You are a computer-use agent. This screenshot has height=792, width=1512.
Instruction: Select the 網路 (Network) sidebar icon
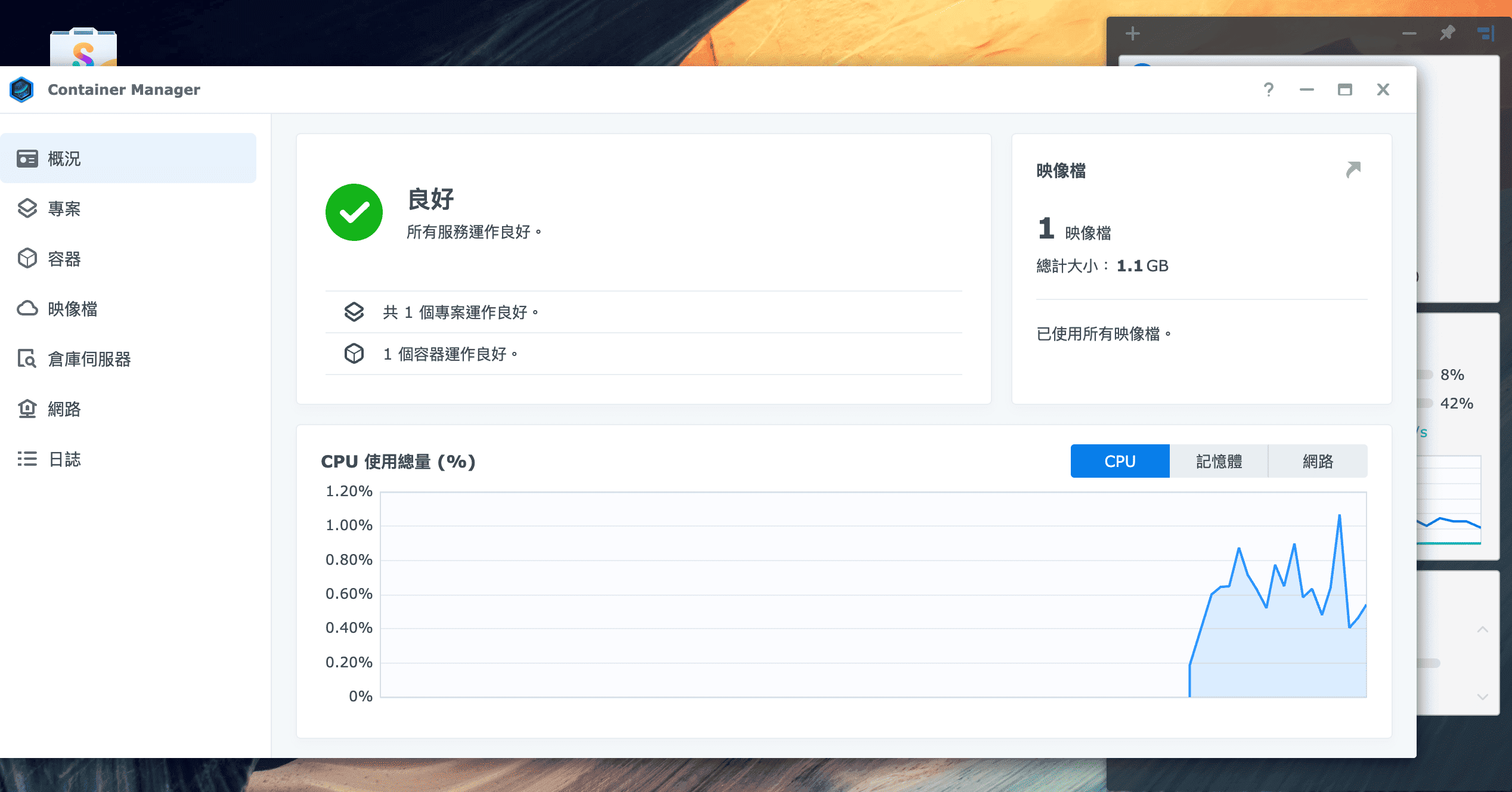[27, 409]
